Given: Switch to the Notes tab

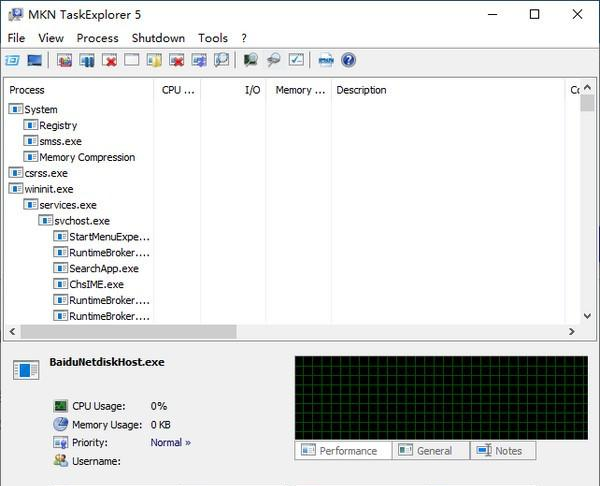Looking at the screenshot, I should (x=503, y=450).
